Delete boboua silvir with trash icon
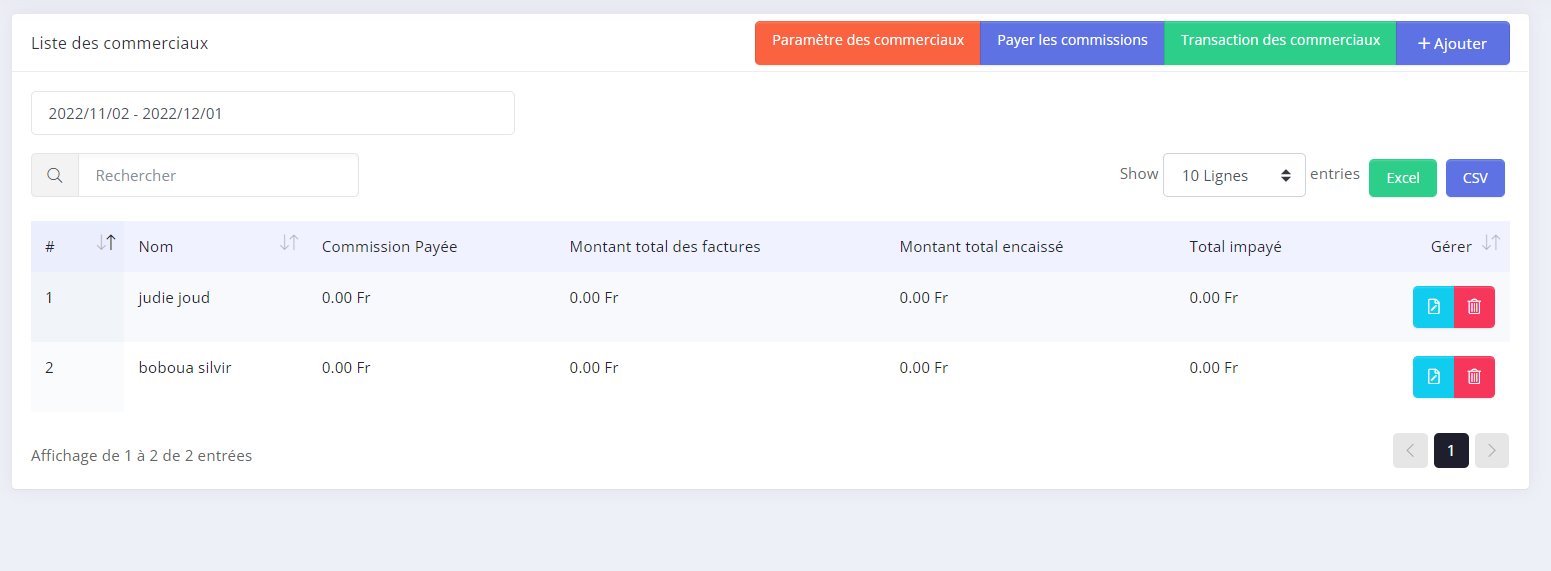The image size is (1551, 571). [x=1474, y=377]
